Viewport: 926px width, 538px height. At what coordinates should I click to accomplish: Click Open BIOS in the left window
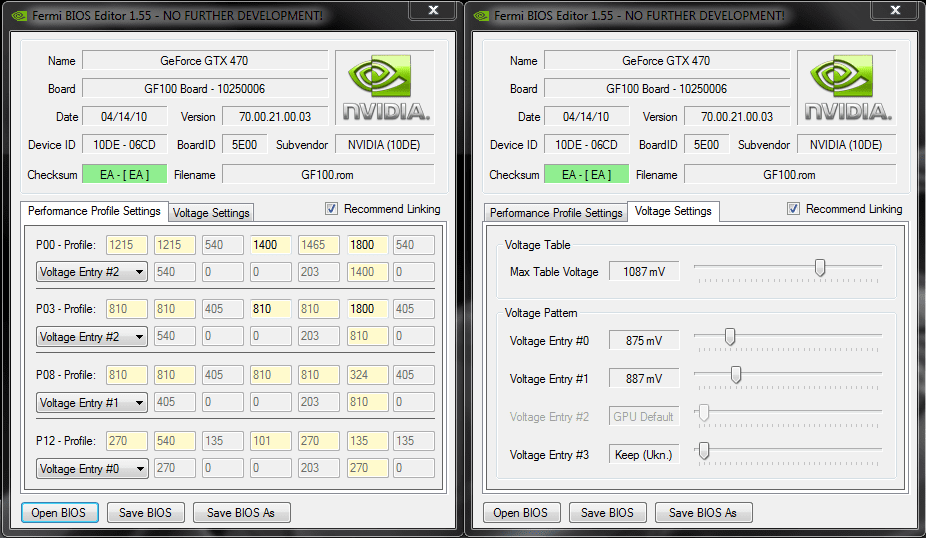tap(59, 513)
